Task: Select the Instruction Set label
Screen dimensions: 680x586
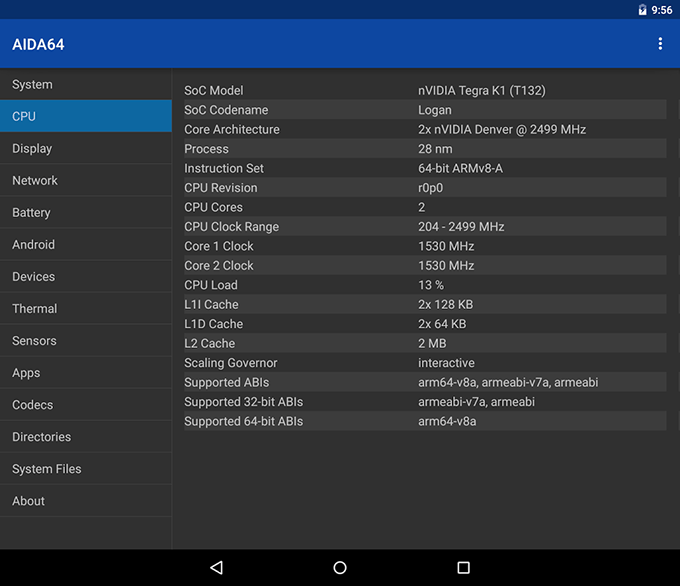Action: 224,168
